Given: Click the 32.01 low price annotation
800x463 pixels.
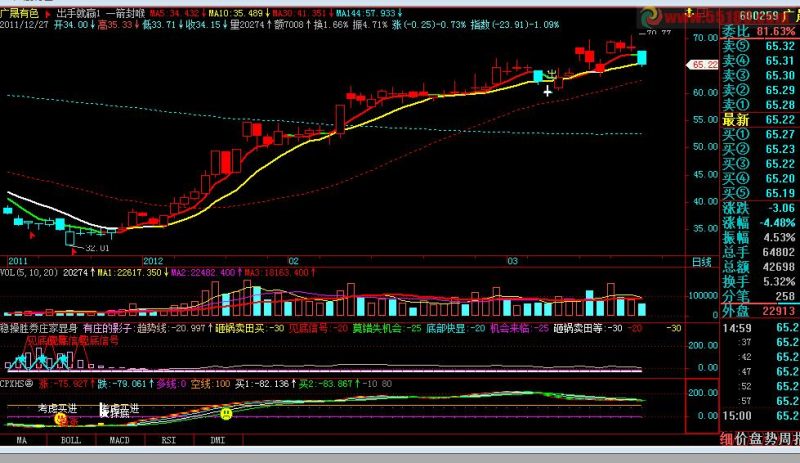Looking at the screenshot, I should point(97,248).
